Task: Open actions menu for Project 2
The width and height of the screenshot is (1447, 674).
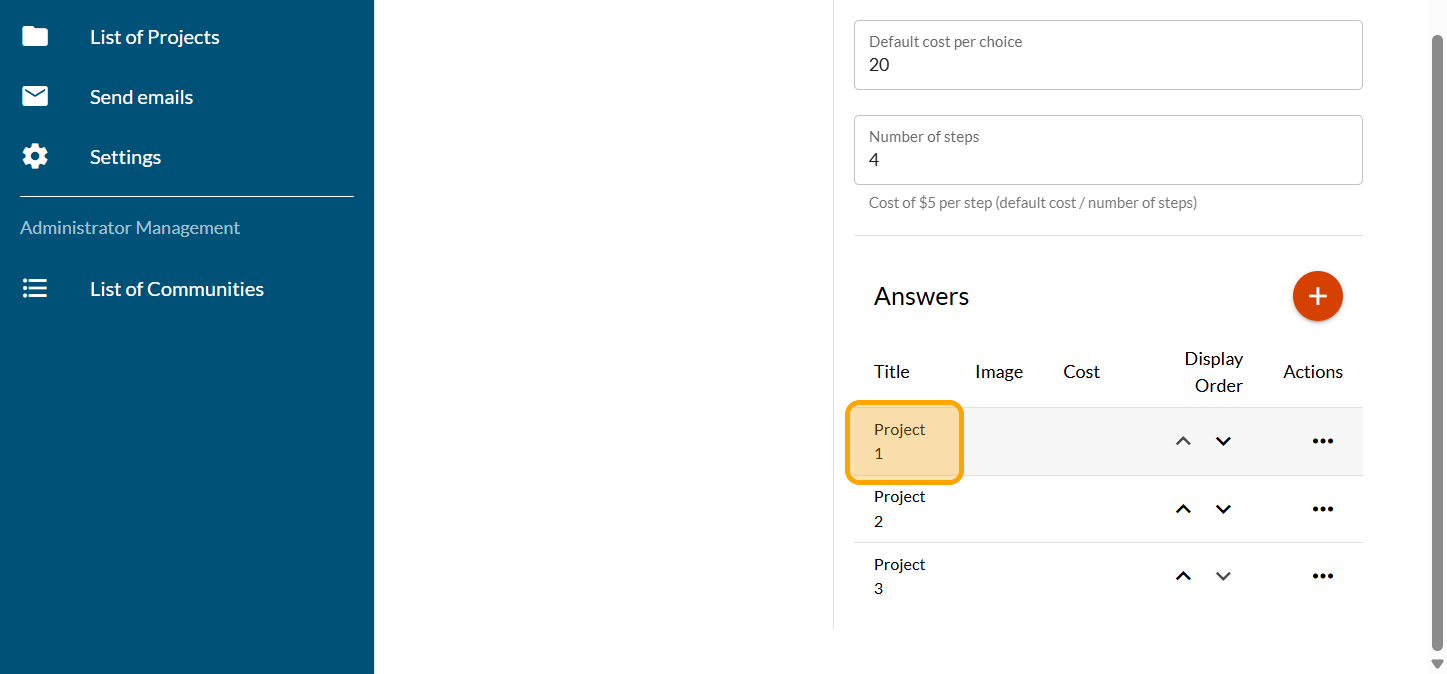Action: pyautogui.click(x=1322, y=509)
